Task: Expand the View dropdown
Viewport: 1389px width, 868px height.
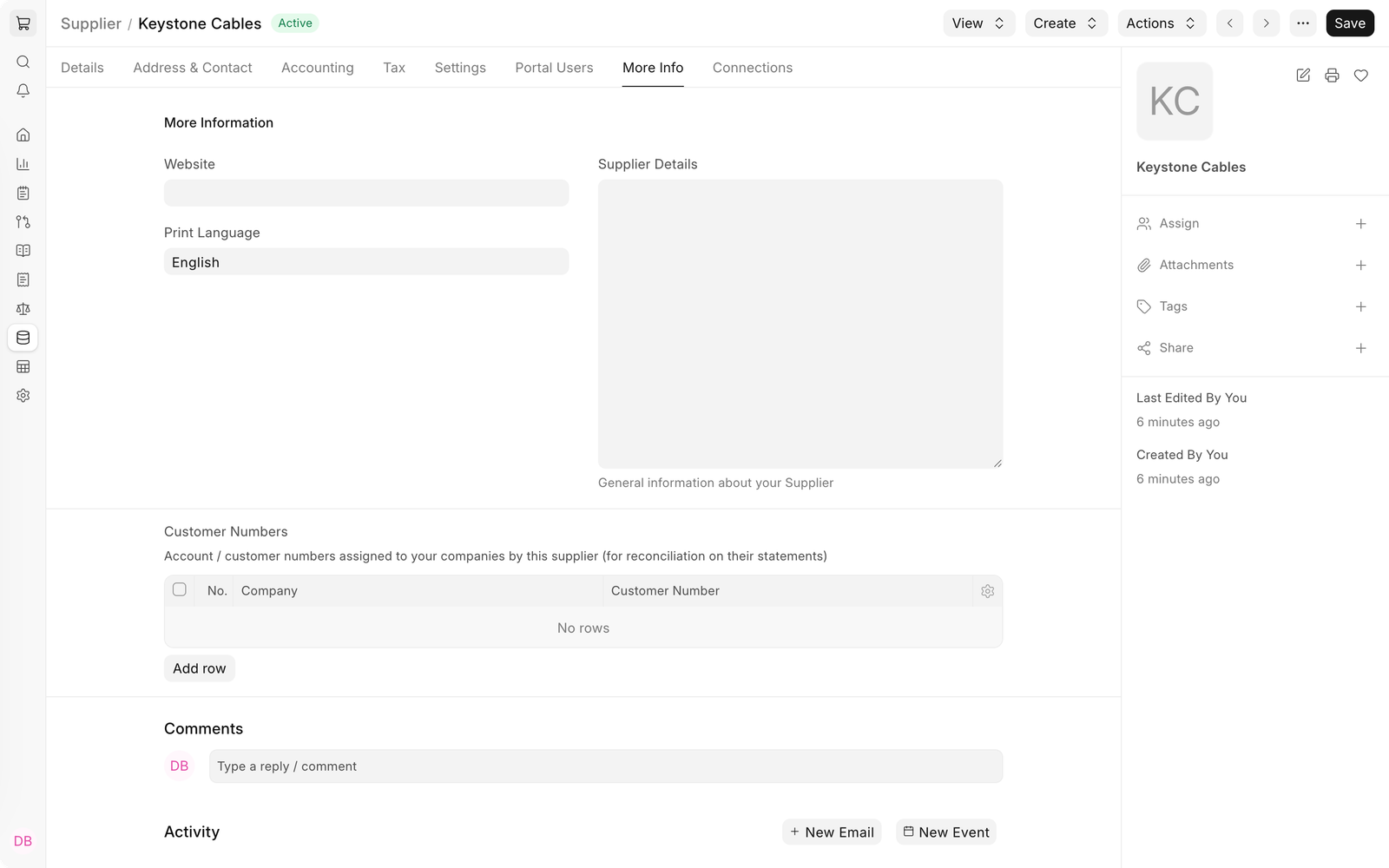Action: click(979, 23)
